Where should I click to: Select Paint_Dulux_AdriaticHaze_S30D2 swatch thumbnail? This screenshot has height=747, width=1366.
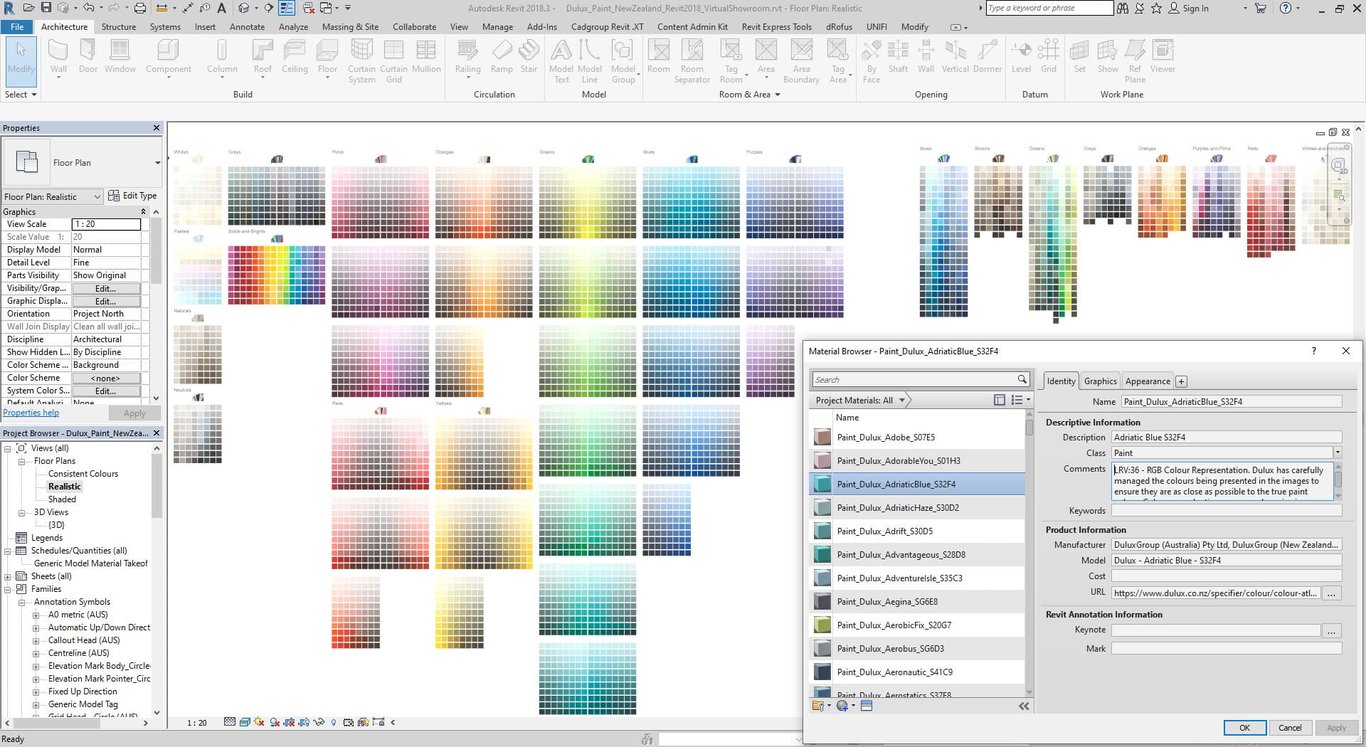pyautogui.click(x=822, y=508)
